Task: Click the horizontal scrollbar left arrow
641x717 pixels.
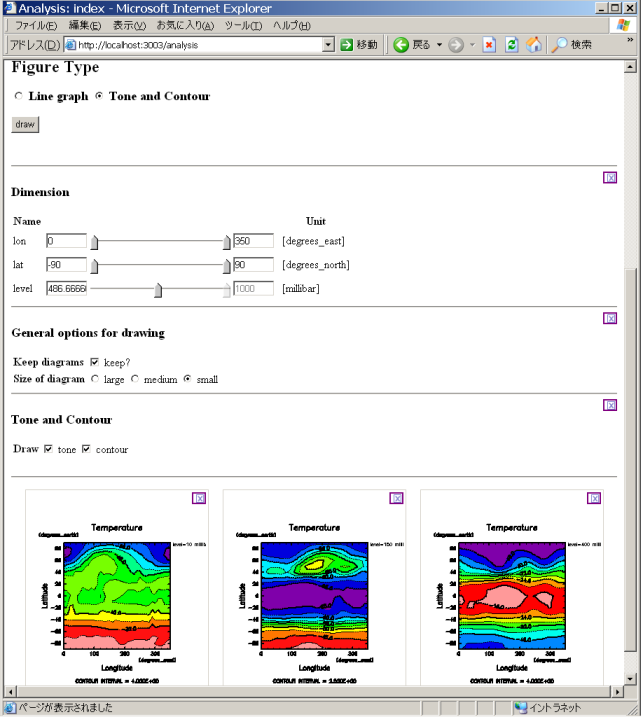Action: pos(10,691)
